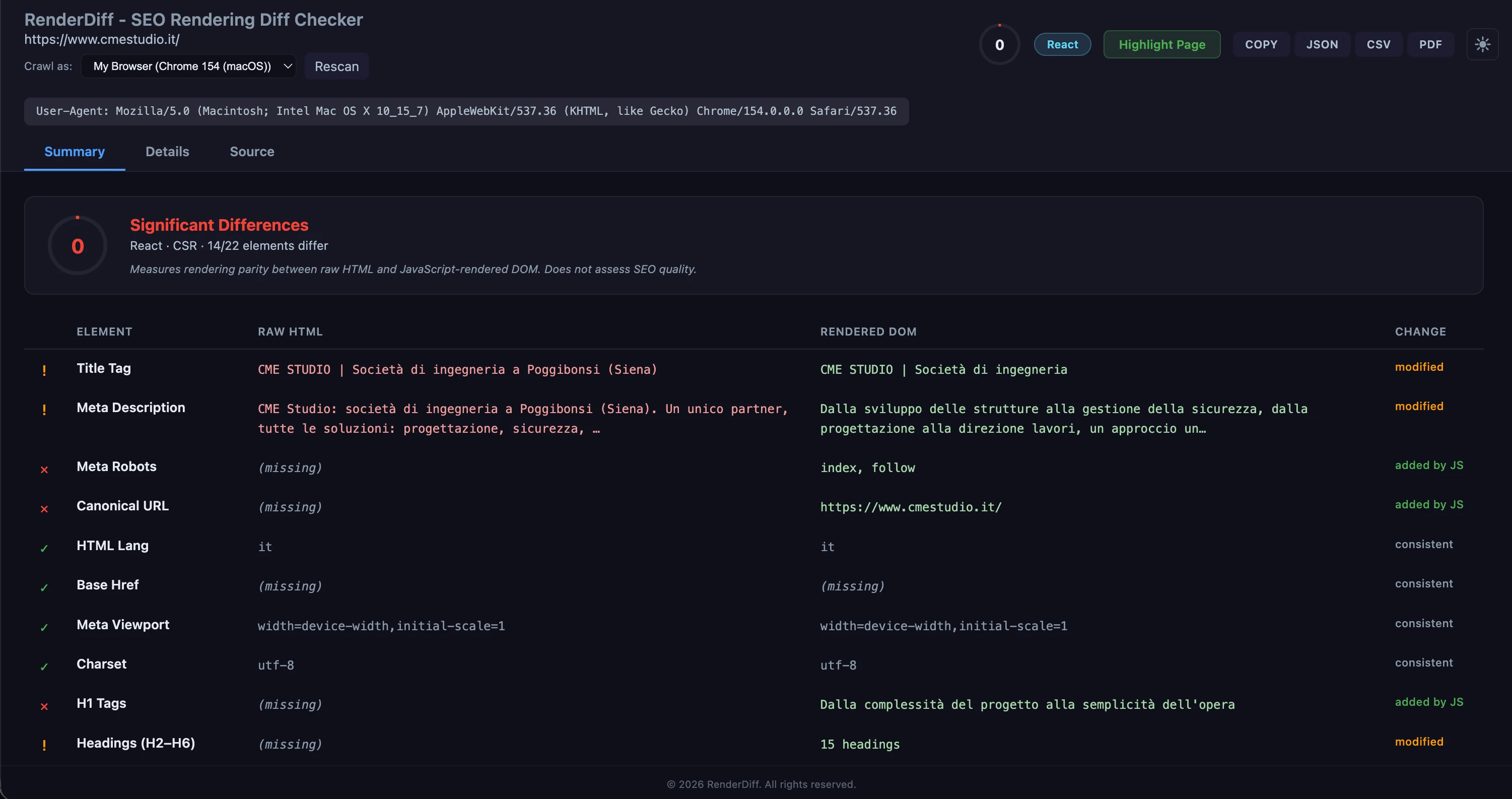Click the red X icon beside H1 Tags
This screenshot has width=1512, height=799.
pos(44,706)
